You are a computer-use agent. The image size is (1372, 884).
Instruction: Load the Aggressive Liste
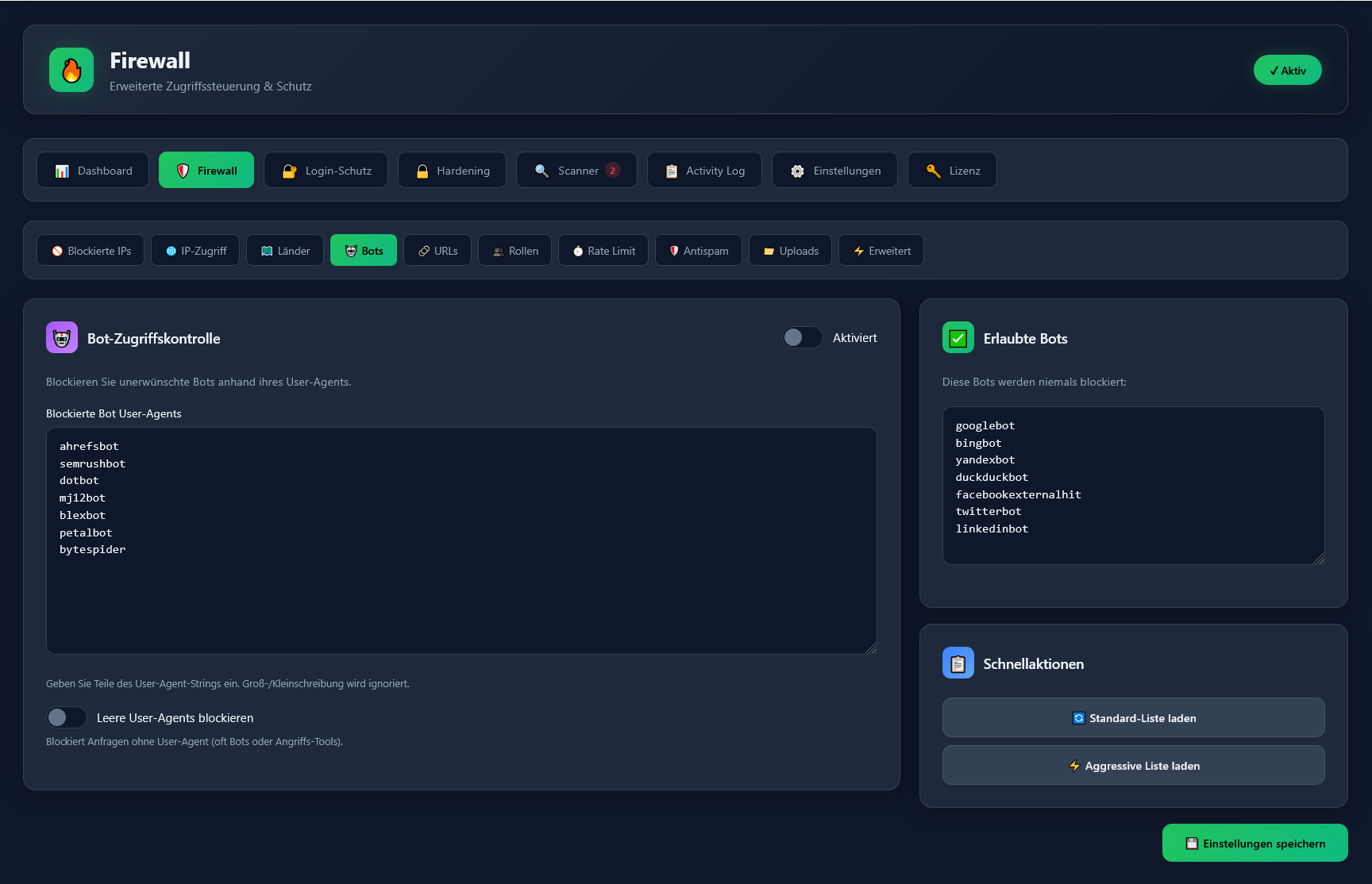(1133, 766)
